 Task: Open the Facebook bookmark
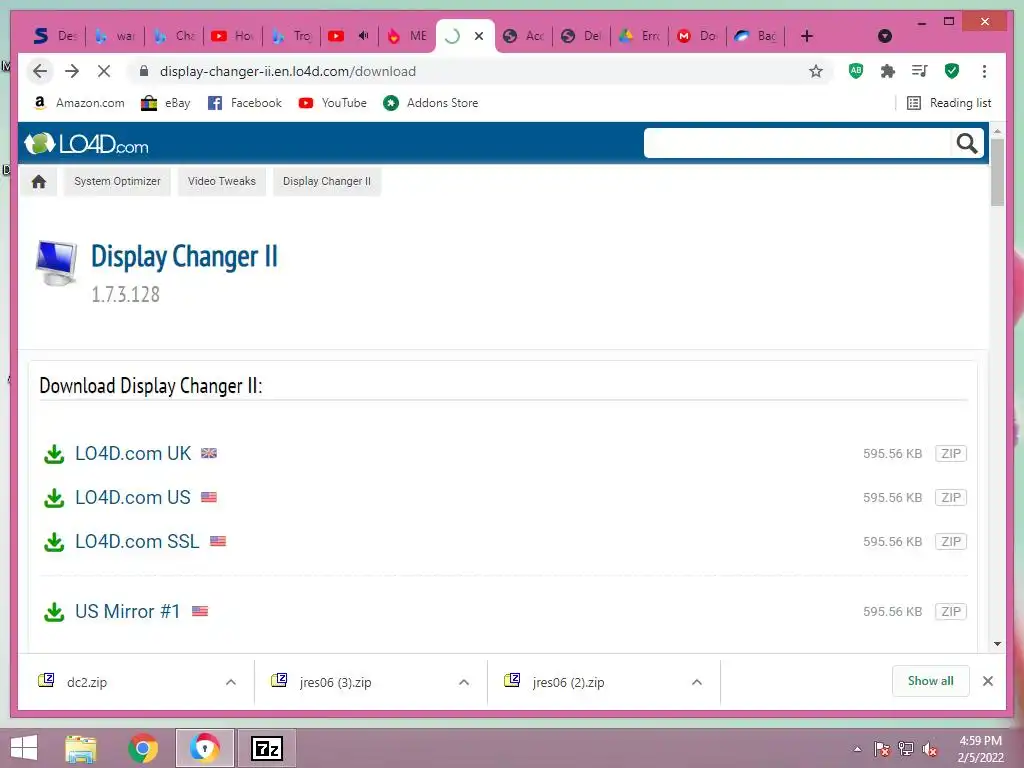tap(244, 103)
